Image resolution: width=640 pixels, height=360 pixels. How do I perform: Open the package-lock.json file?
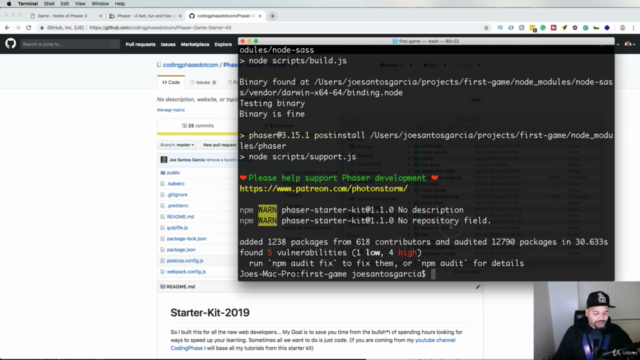187,239
